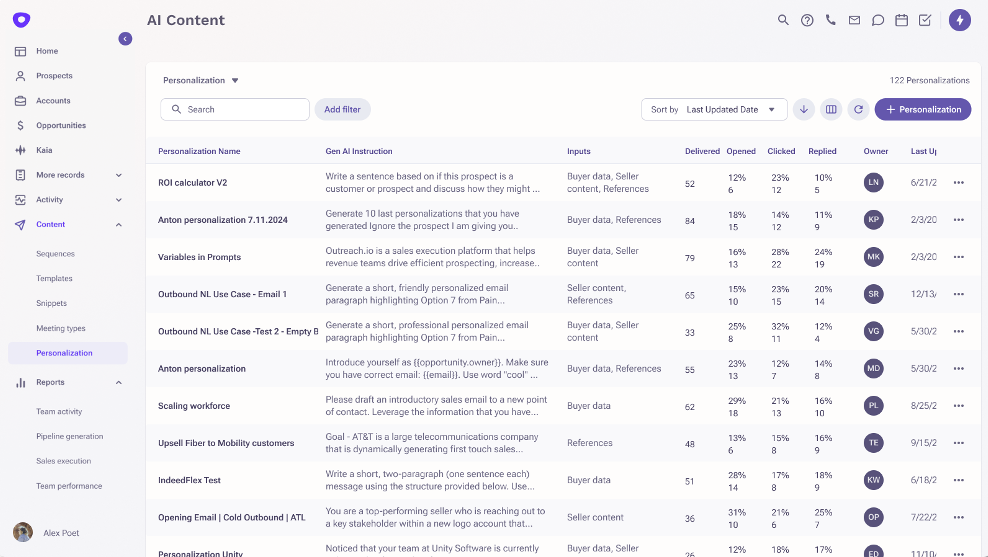Open Sales execution report

64,461
